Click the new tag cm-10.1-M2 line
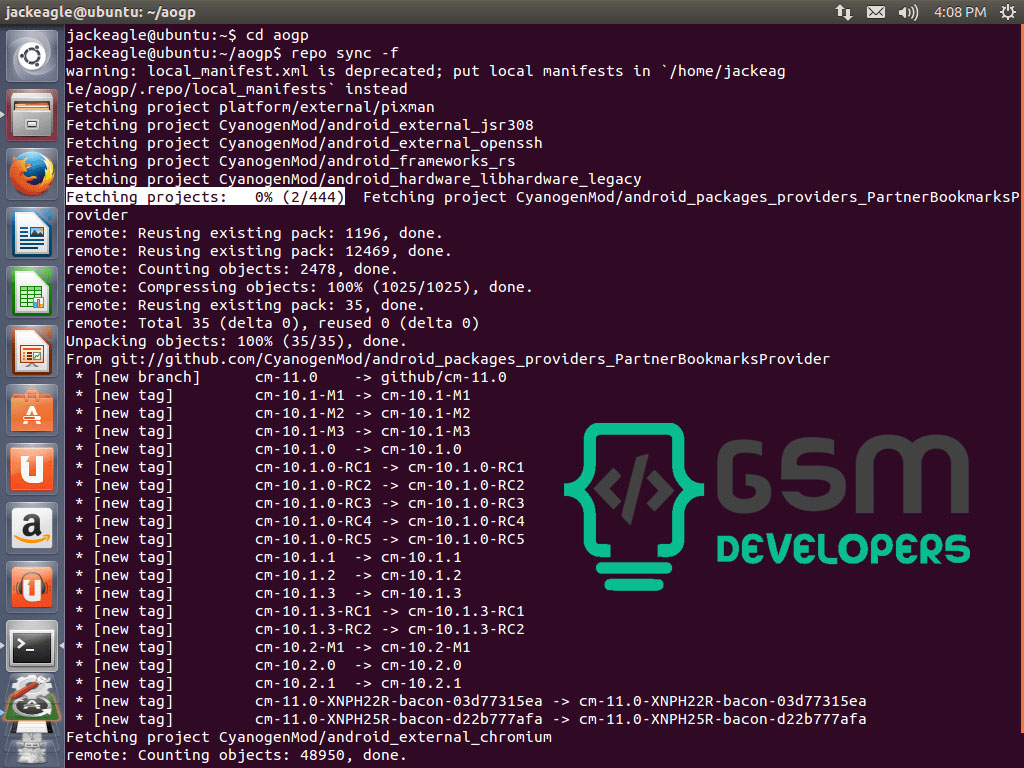 [x=273, y=413]
